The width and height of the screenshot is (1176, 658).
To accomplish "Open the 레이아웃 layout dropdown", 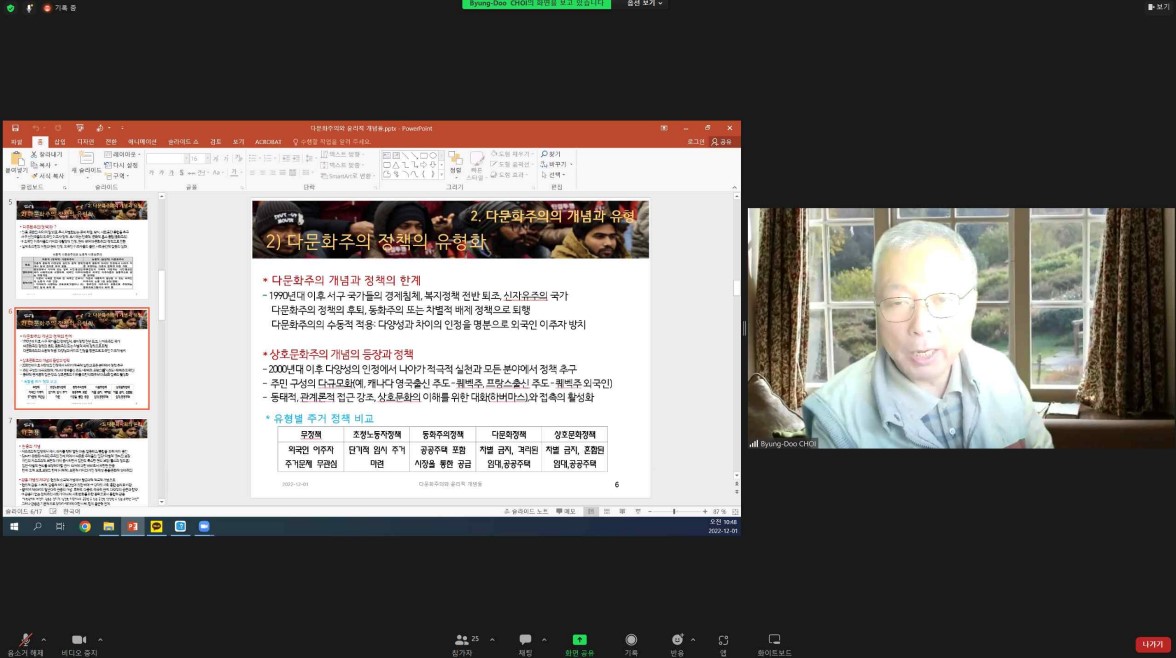I will coord(122,155).
